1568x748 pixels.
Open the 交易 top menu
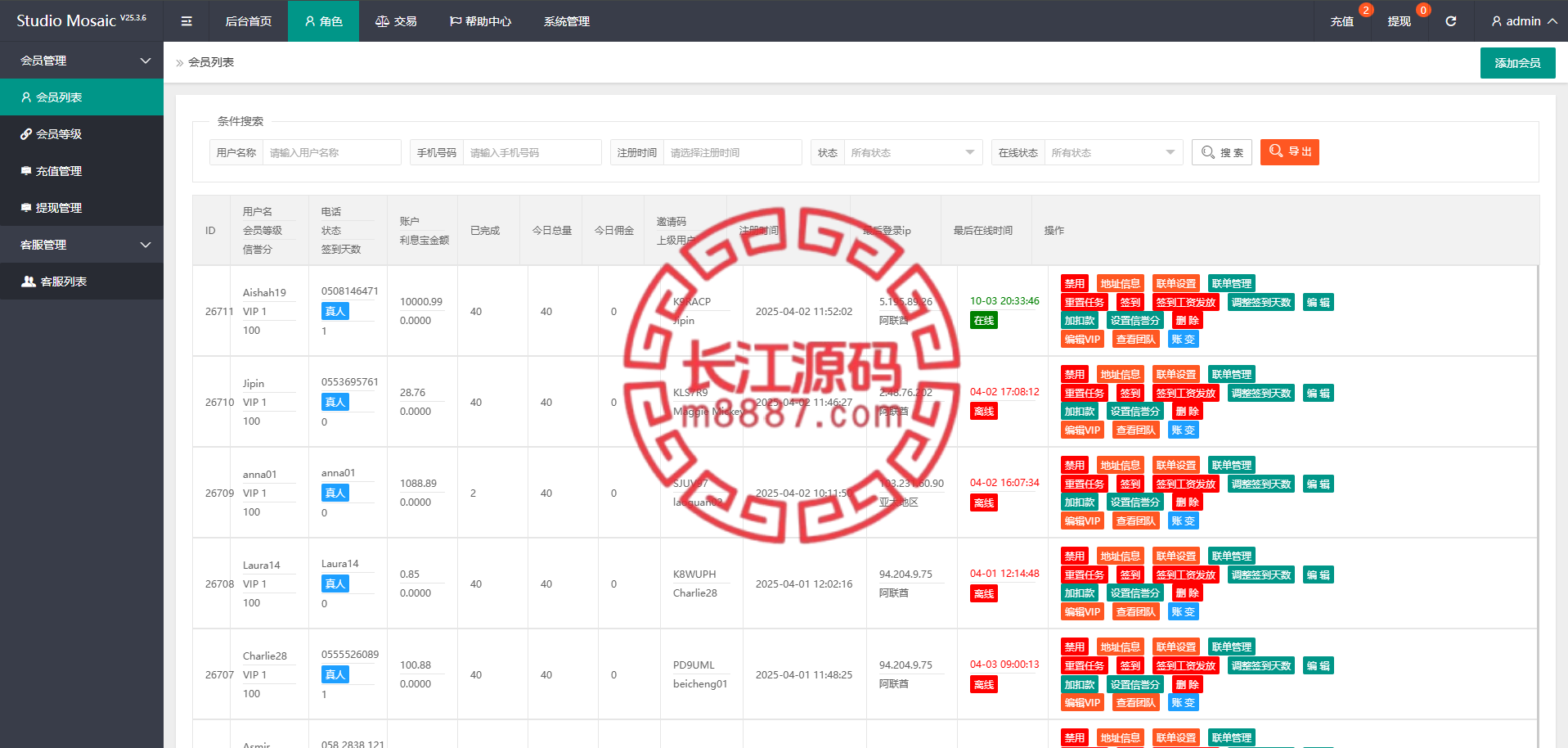[396, 21]
